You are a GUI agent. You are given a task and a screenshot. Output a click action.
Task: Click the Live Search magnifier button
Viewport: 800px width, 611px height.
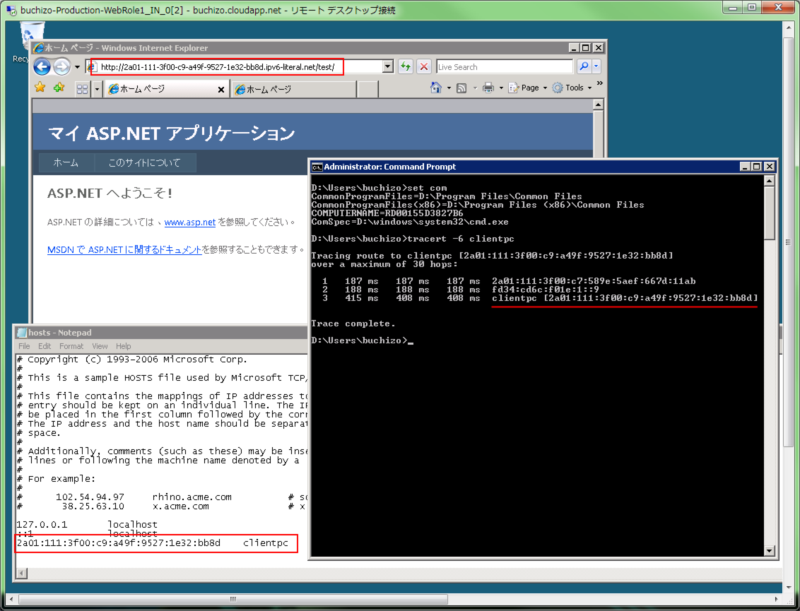584,66
